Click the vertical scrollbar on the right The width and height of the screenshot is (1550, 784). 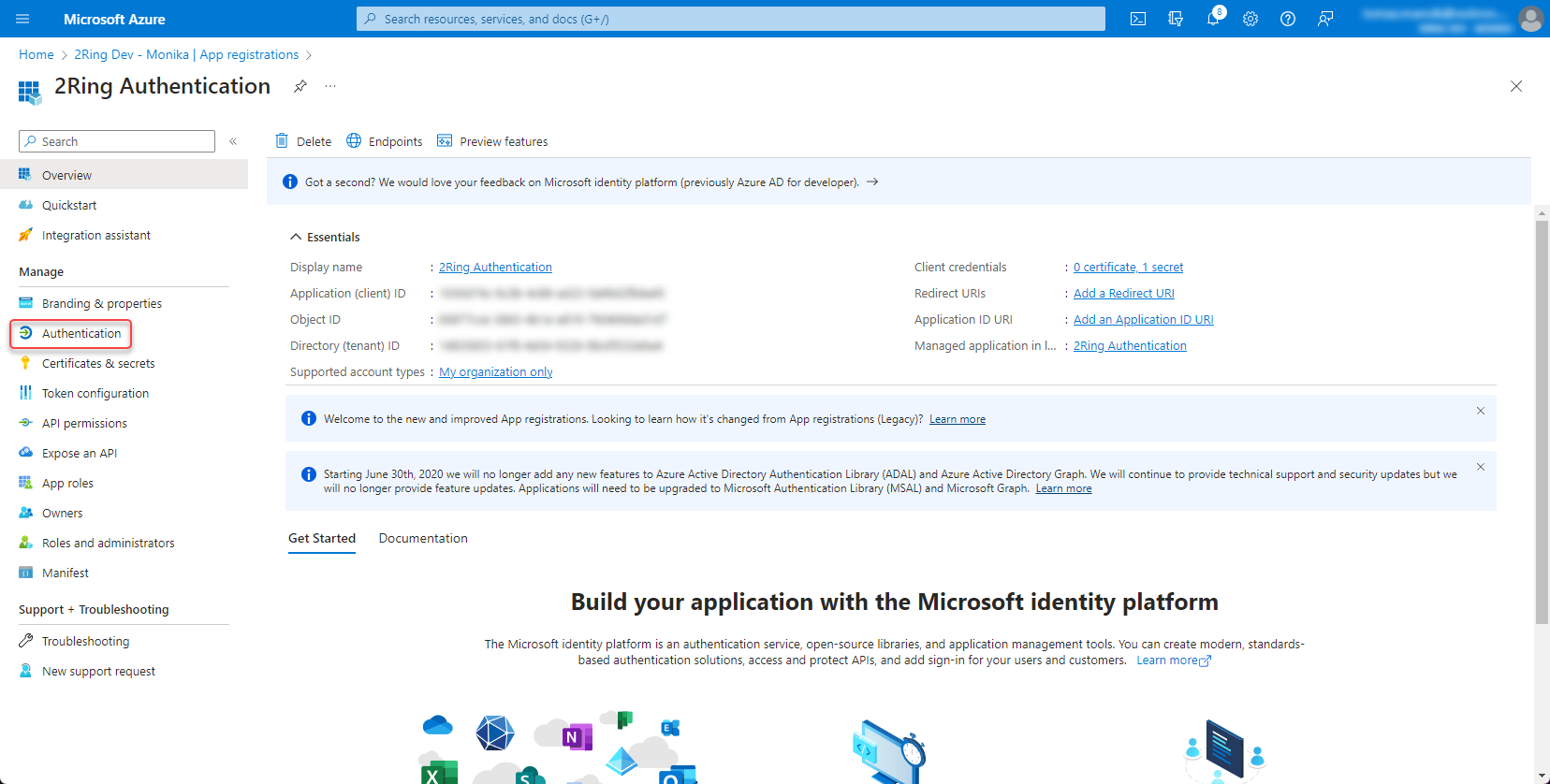point(1542,421)
